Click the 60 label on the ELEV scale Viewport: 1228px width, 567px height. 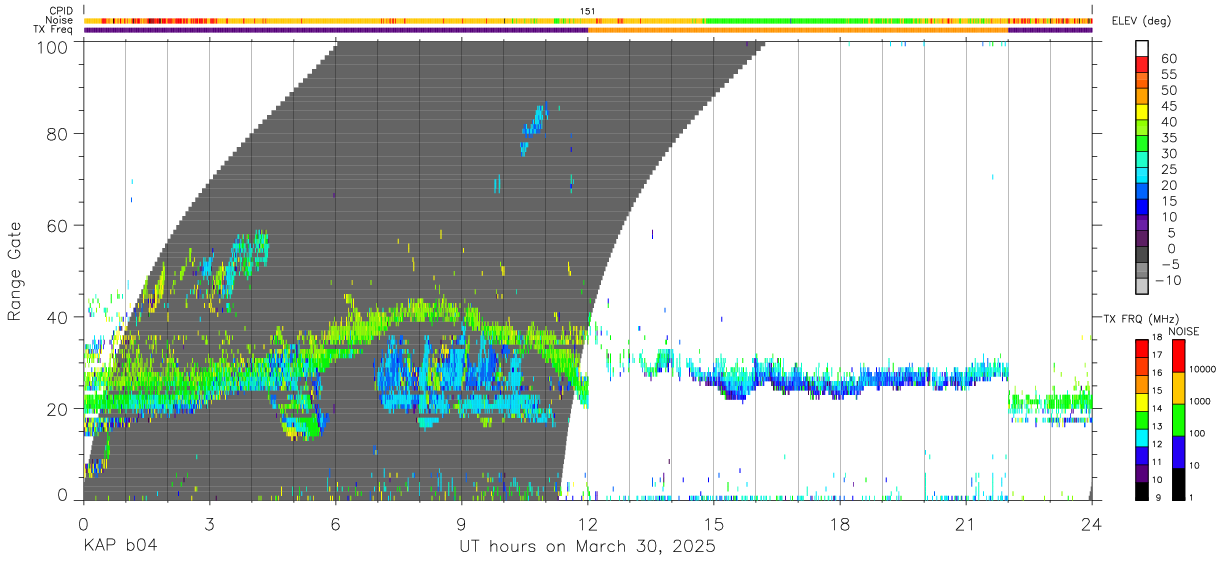pyautogui.click(x=1169, y=58)
